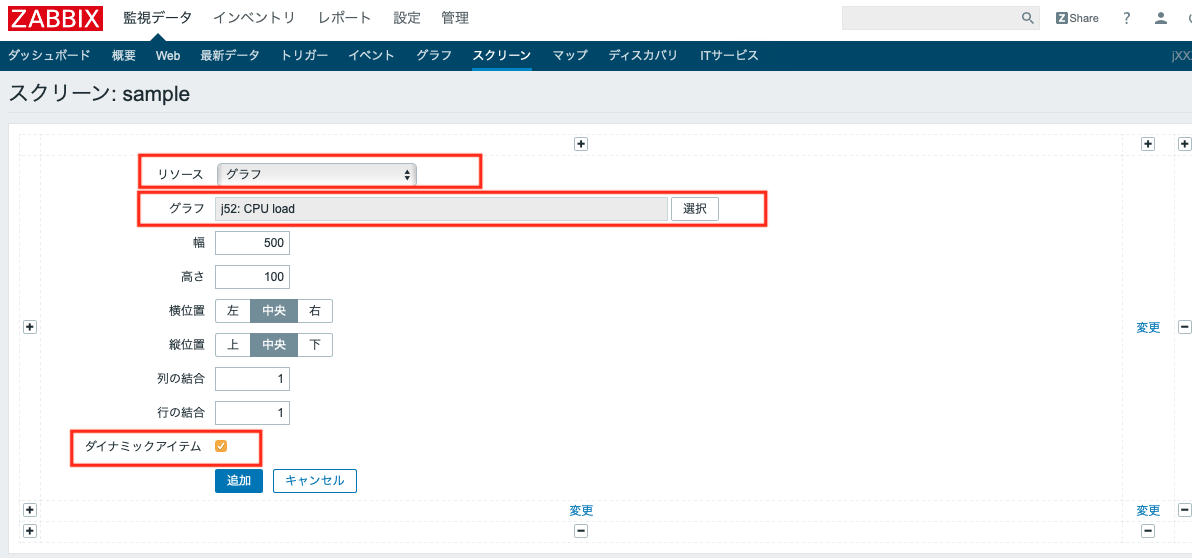This screenshot has height=558, width=1192.
Task: Open the user profile icon
Action: pyautogui.click(x=1160, y=18)
